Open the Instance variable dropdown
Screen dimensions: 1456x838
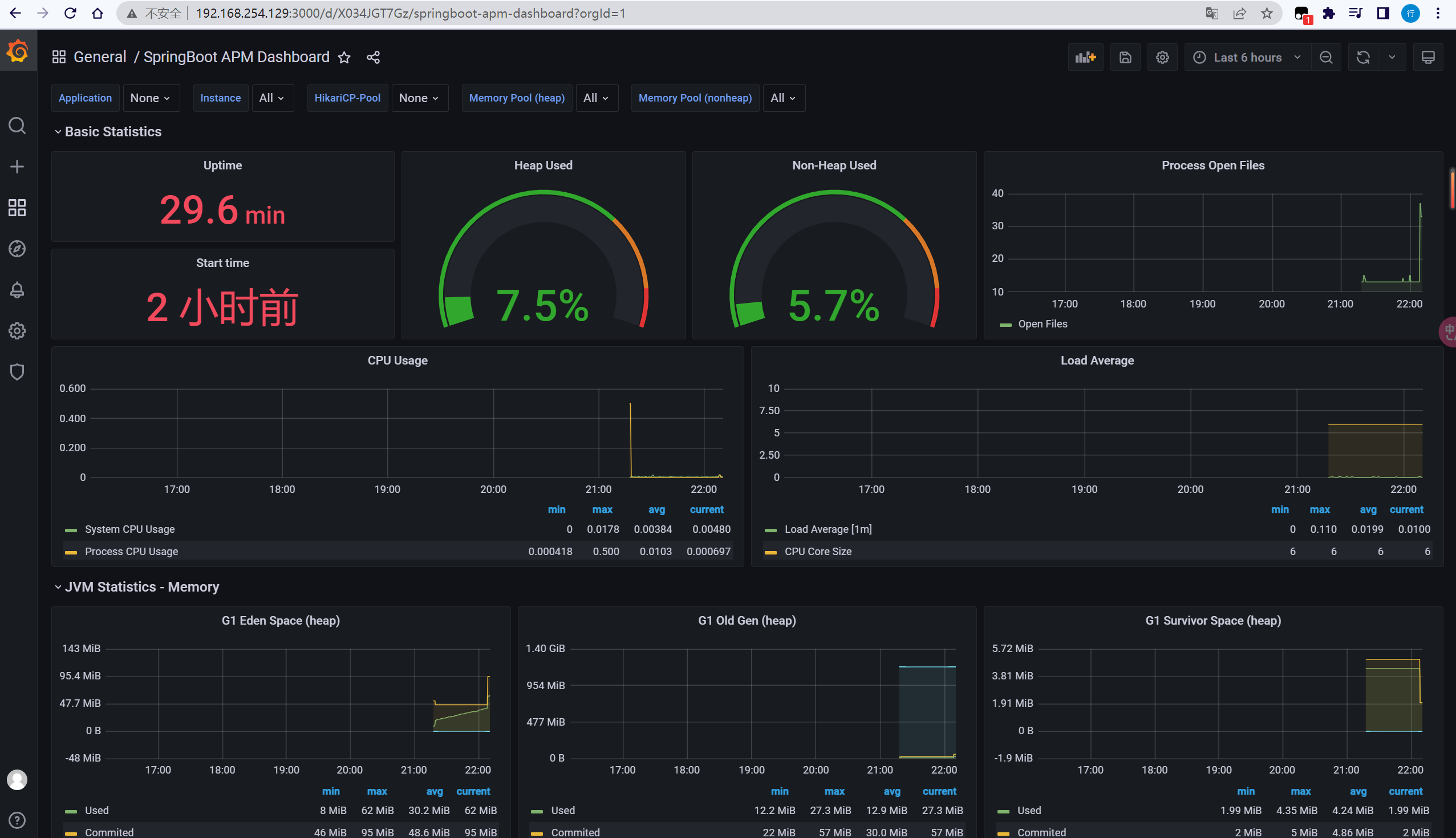coord(272,98)
